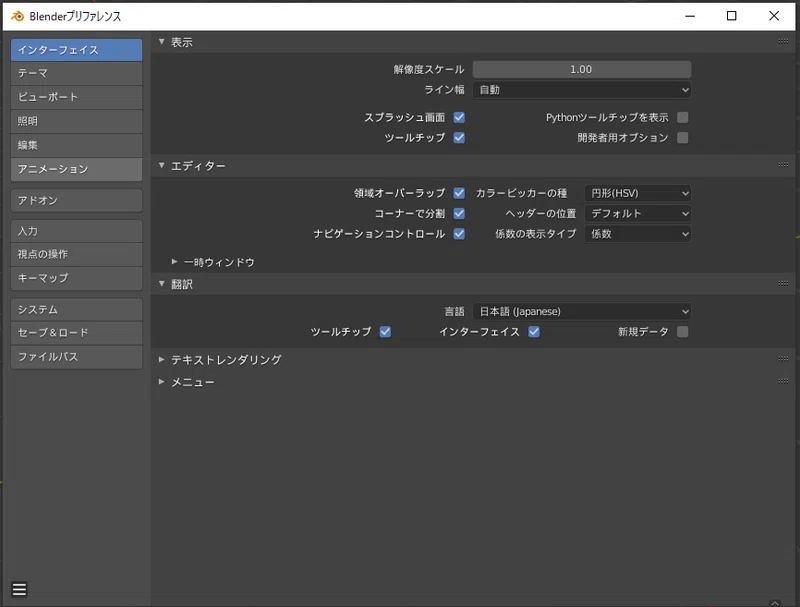Image resolution: width=800 pixels, height=607 pixels.
Task: Toggle ナビゲーションコントロール checkbox
Action: pos(459,234)
